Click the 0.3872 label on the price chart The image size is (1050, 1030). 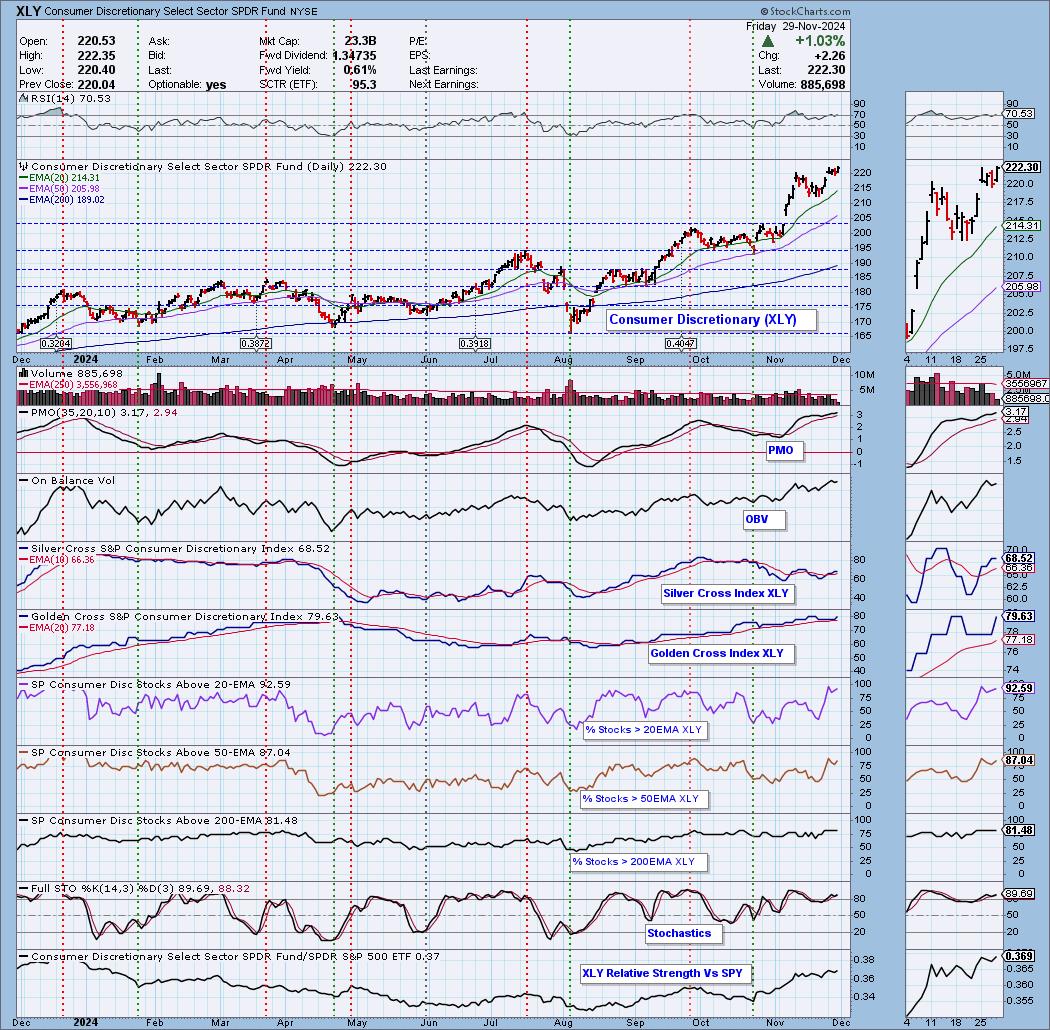tap(255, 344)
